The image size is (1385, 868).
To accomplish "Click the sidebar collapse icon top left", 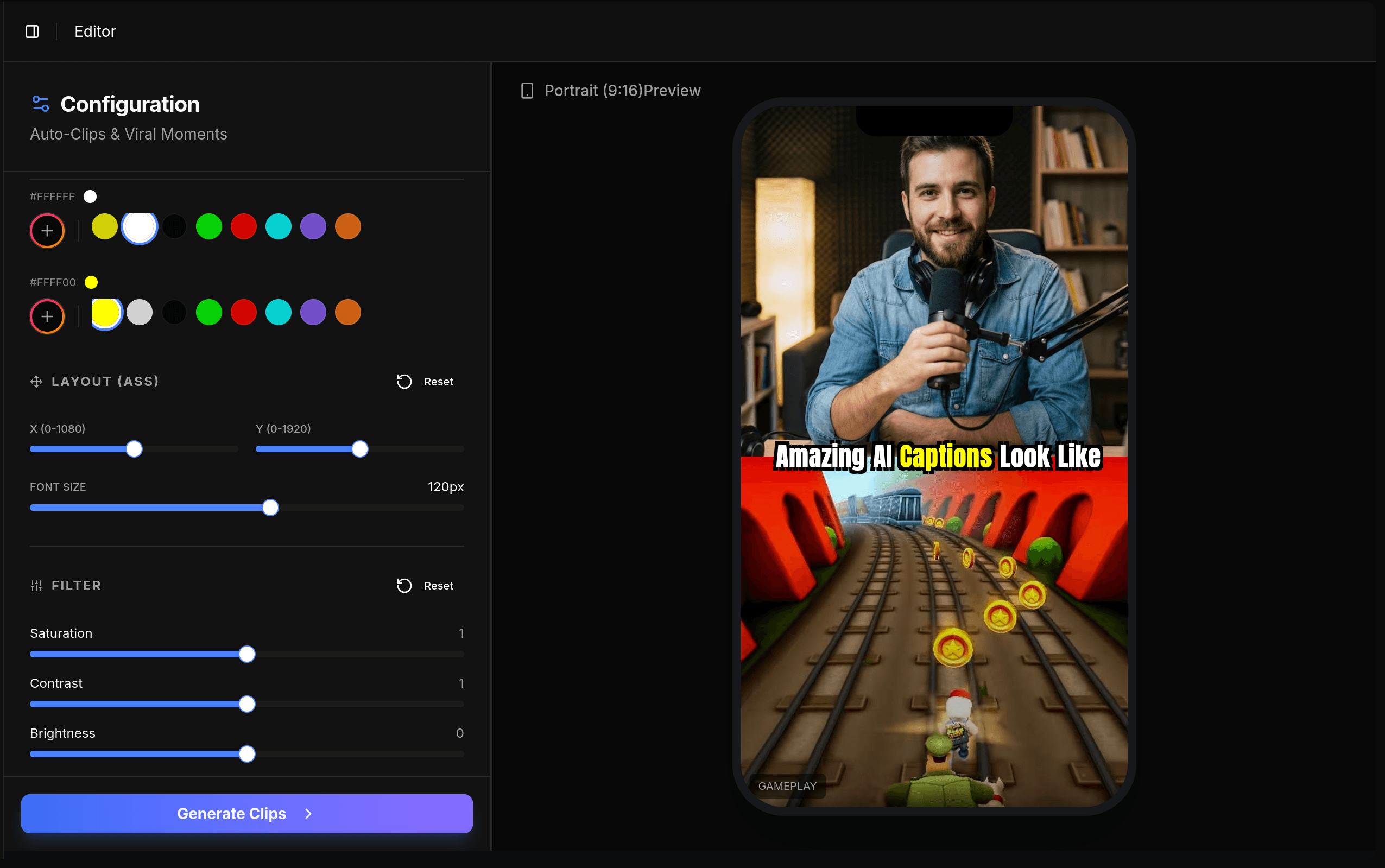I will tap(31, 31).
